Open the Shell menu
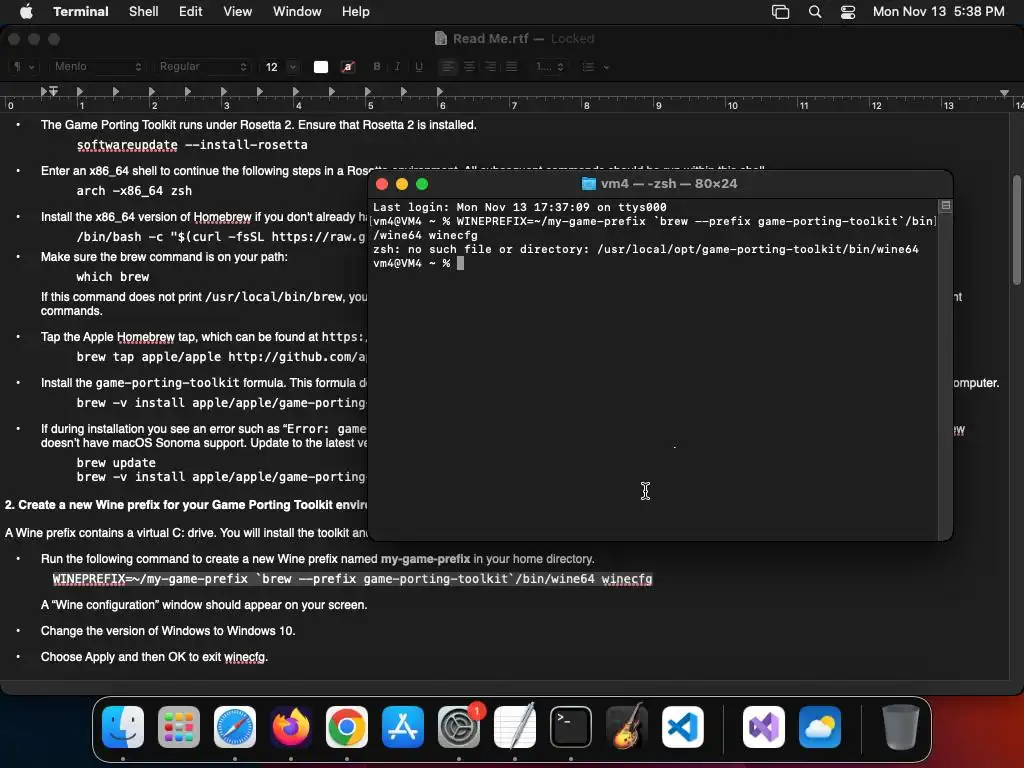 coord(144,11)
